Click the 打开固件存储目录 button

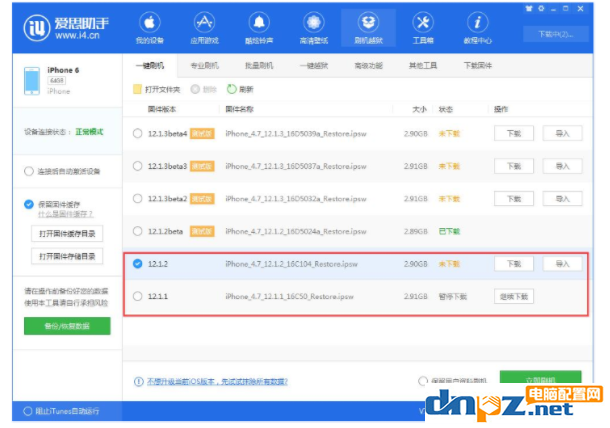(x=67, y=256)
